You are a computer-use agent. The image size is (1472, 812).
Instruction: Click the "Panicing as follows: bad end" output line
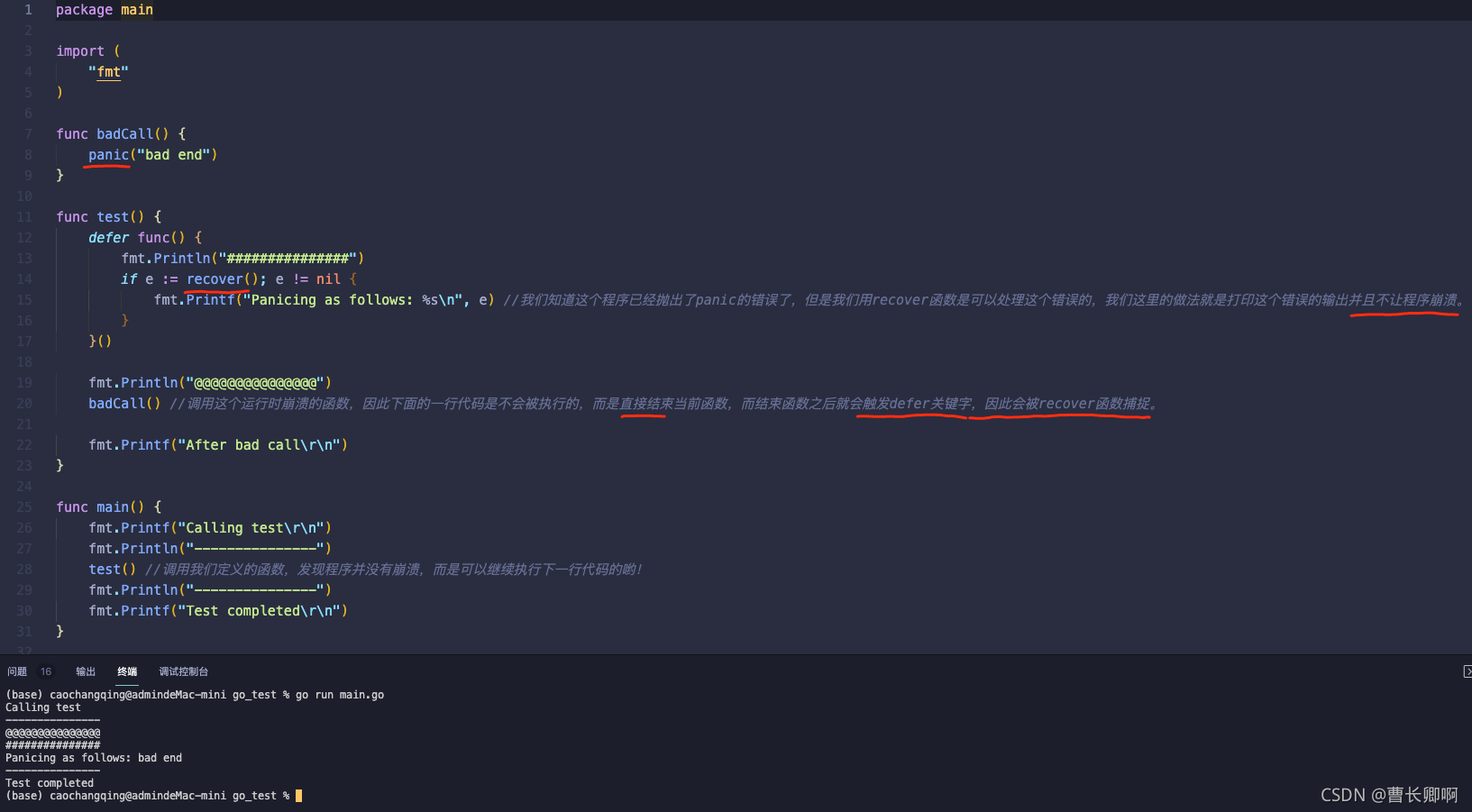(x=93, y=757)
